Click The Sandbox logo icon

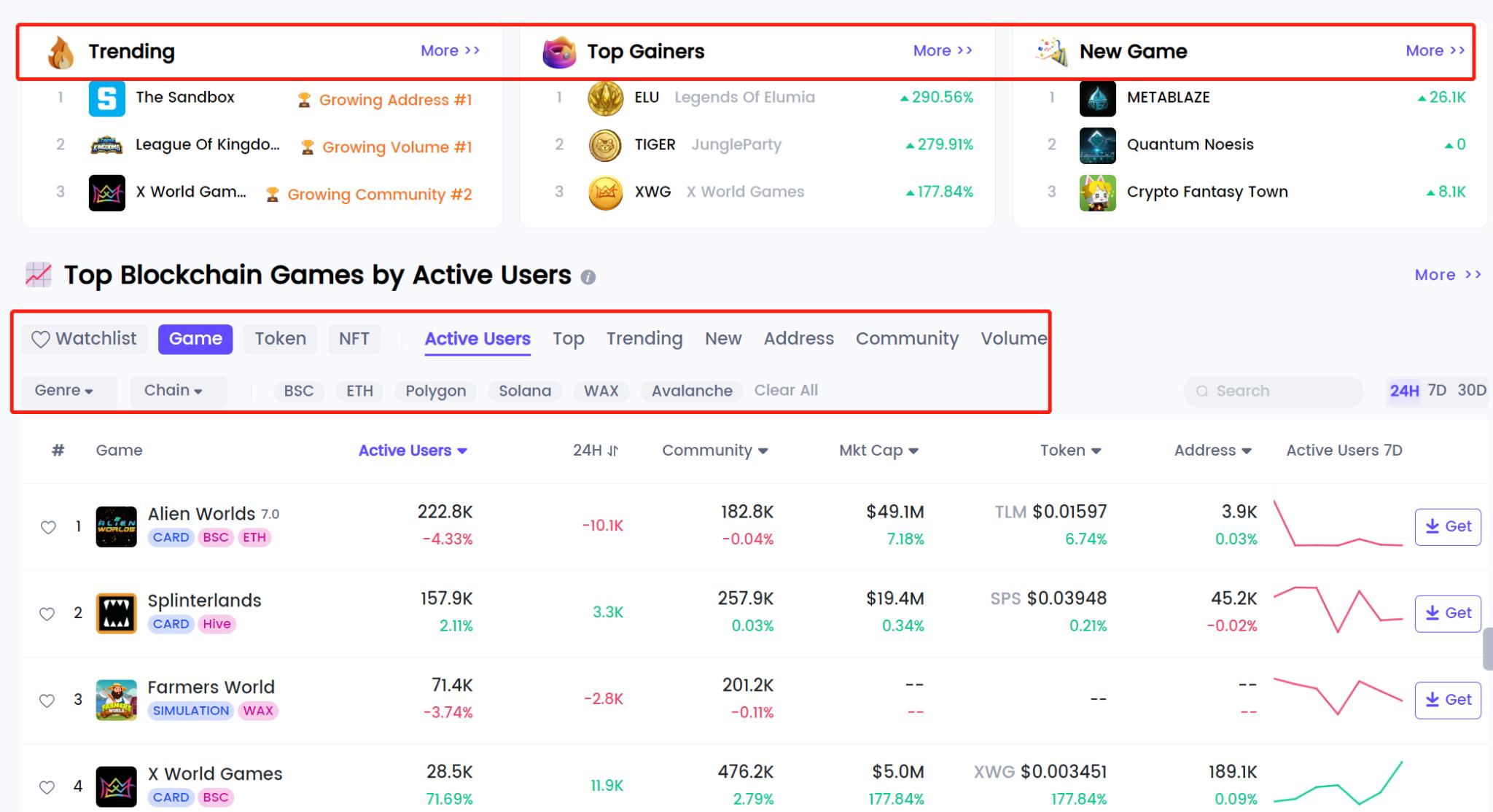click(106, 98)
